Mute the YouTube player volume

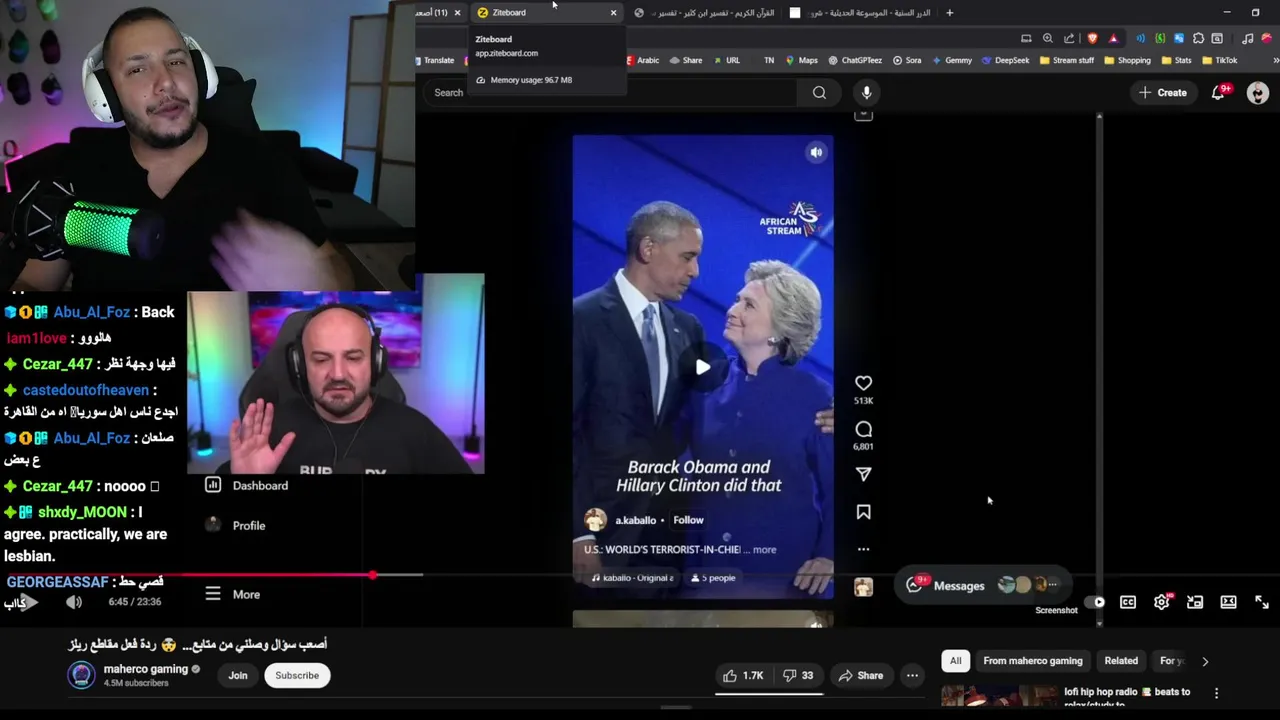click(74, 602)
